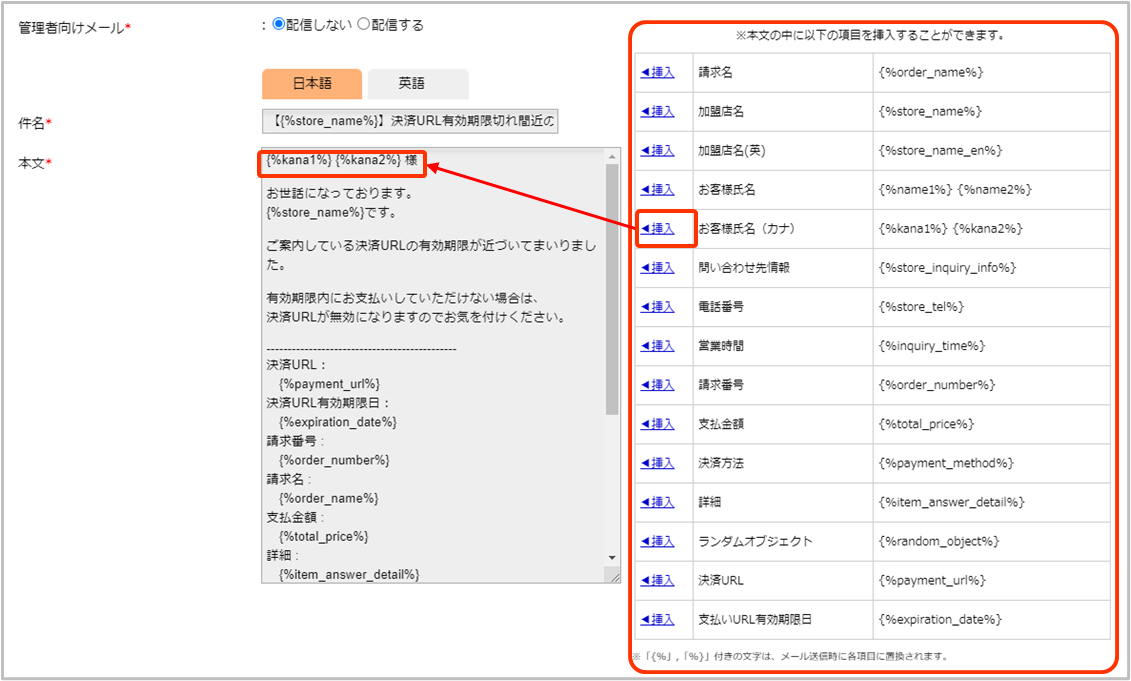Click 挿入 for 支払いURL有効期限日
Viewport: 1131px width, 681px height.
(x=658, y=619)
